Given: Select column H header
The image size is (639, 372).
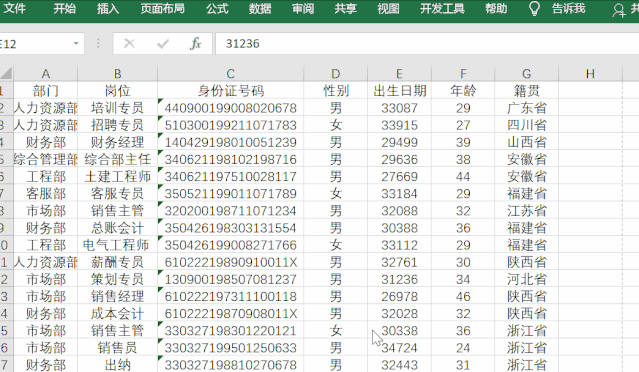Looking at the screenshot, I should coord(590,74).
